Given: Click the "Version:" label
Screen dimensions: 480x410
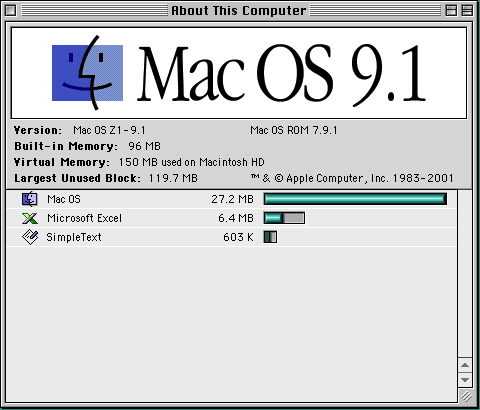Looking at the screenshot, I should point(38,130).
